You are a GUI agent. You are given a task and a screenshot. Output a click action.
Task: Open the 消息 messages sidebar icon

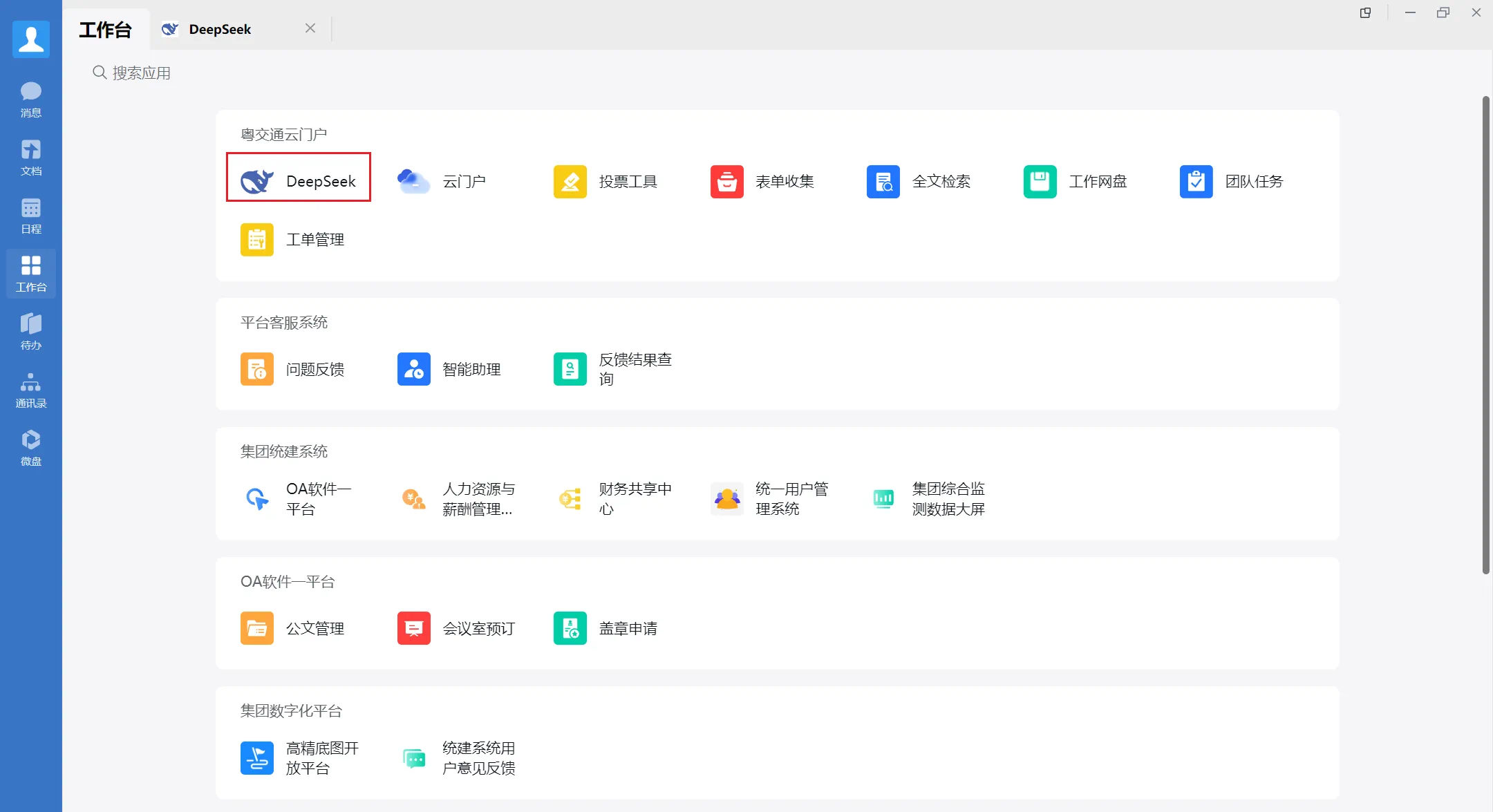tap(31, 99)
